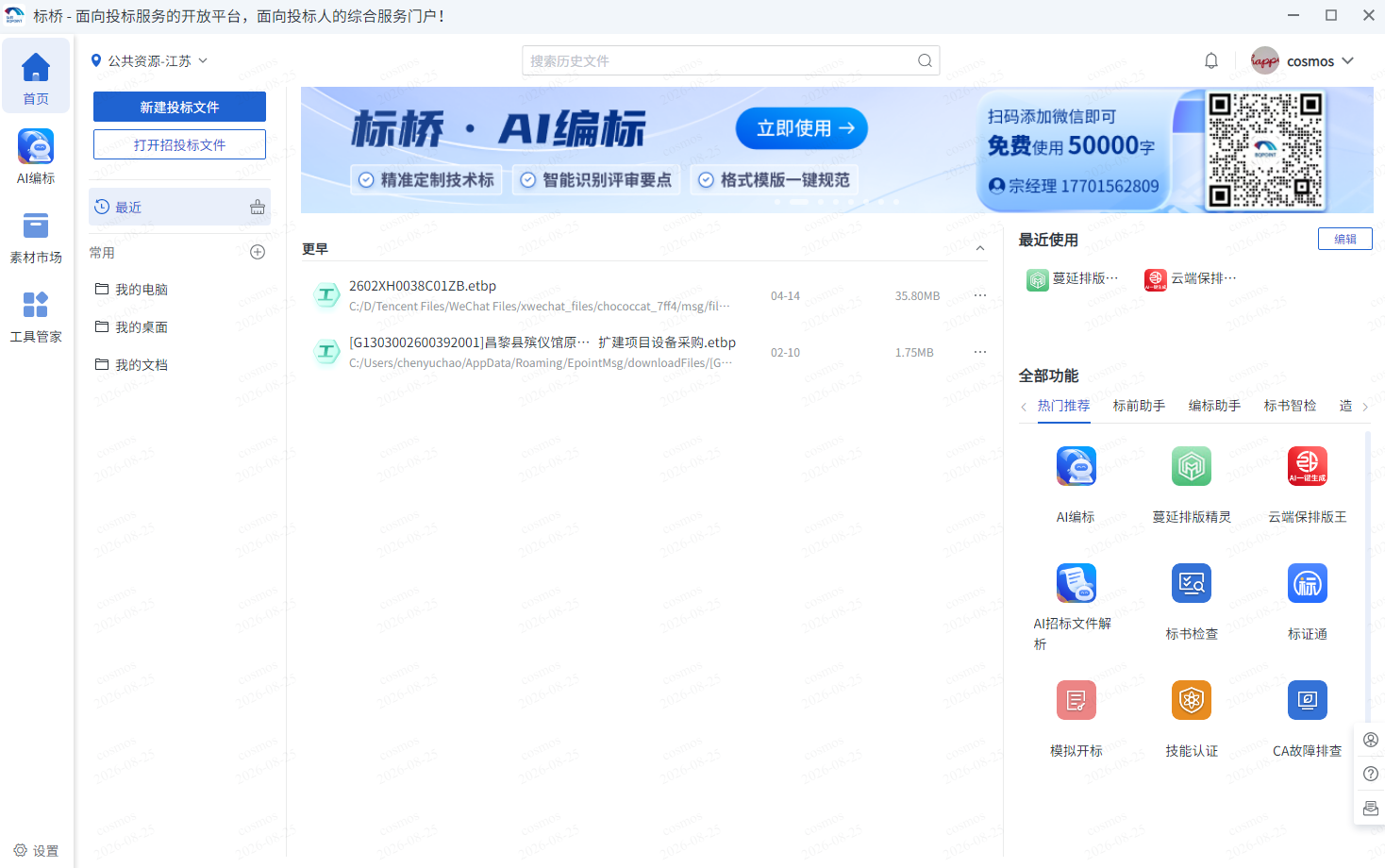Click the 02-10 date entry
The image size is (1385, 868).
click(785, 353)
